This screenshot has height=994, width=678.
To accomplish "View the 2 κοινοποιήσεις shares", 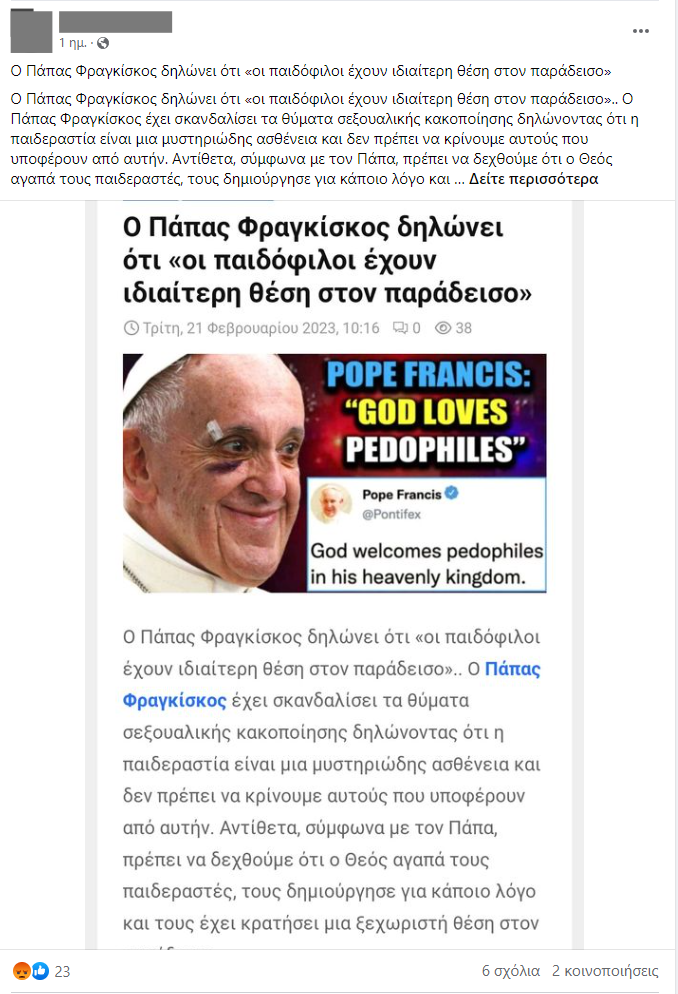I will (605, 971).
